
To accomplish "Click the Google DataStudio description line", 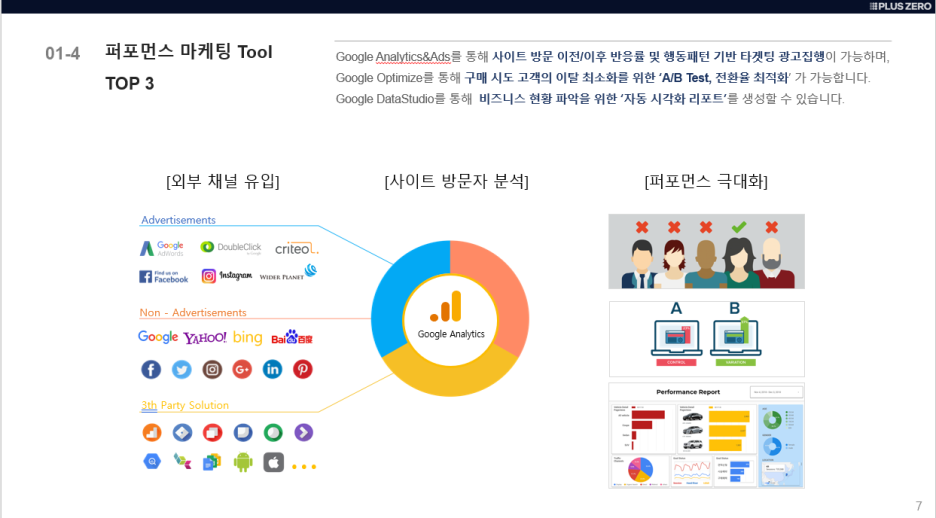I will (x=590, y=98).
